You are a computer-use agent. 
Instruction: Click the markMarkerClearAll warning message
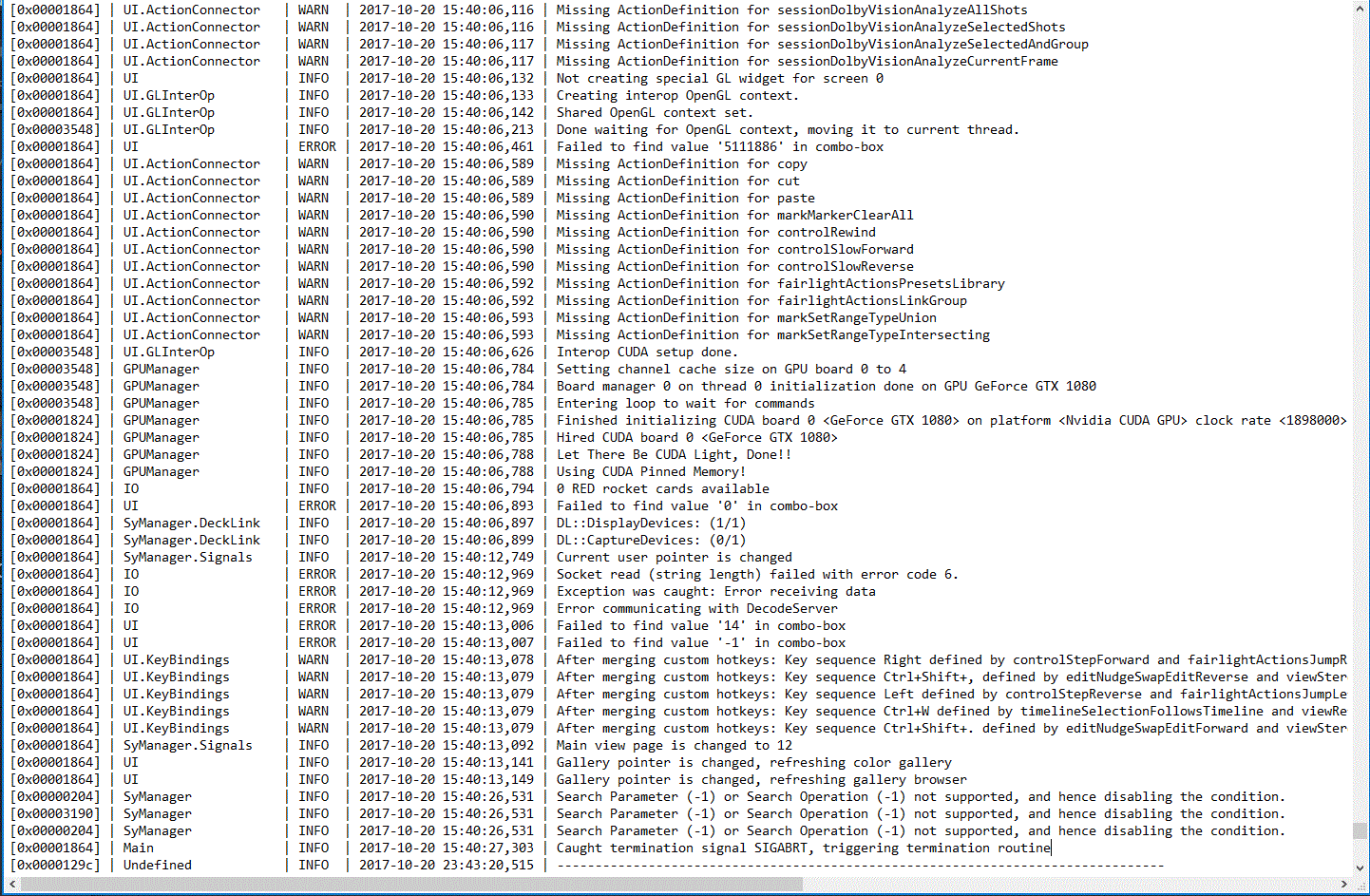click(x=734, y=215)
